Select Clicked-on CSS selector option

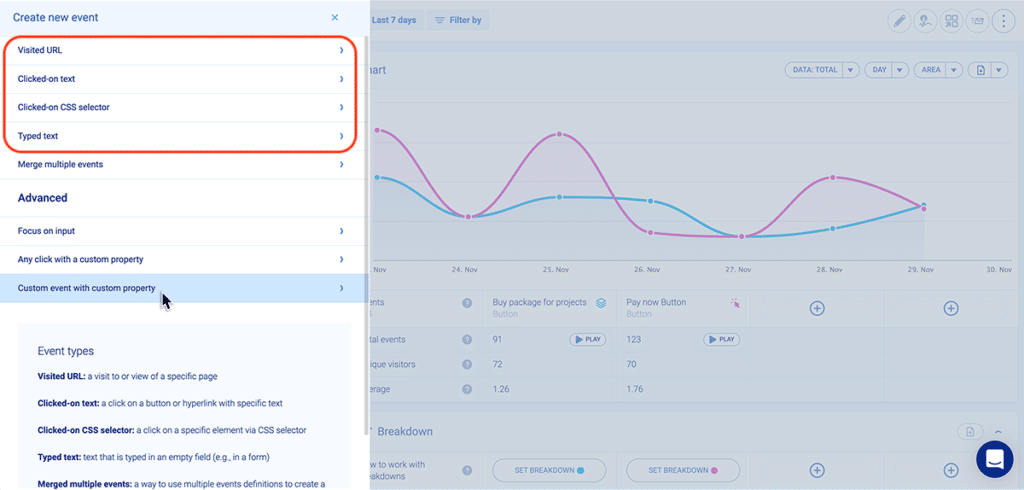tap(180, 107)
